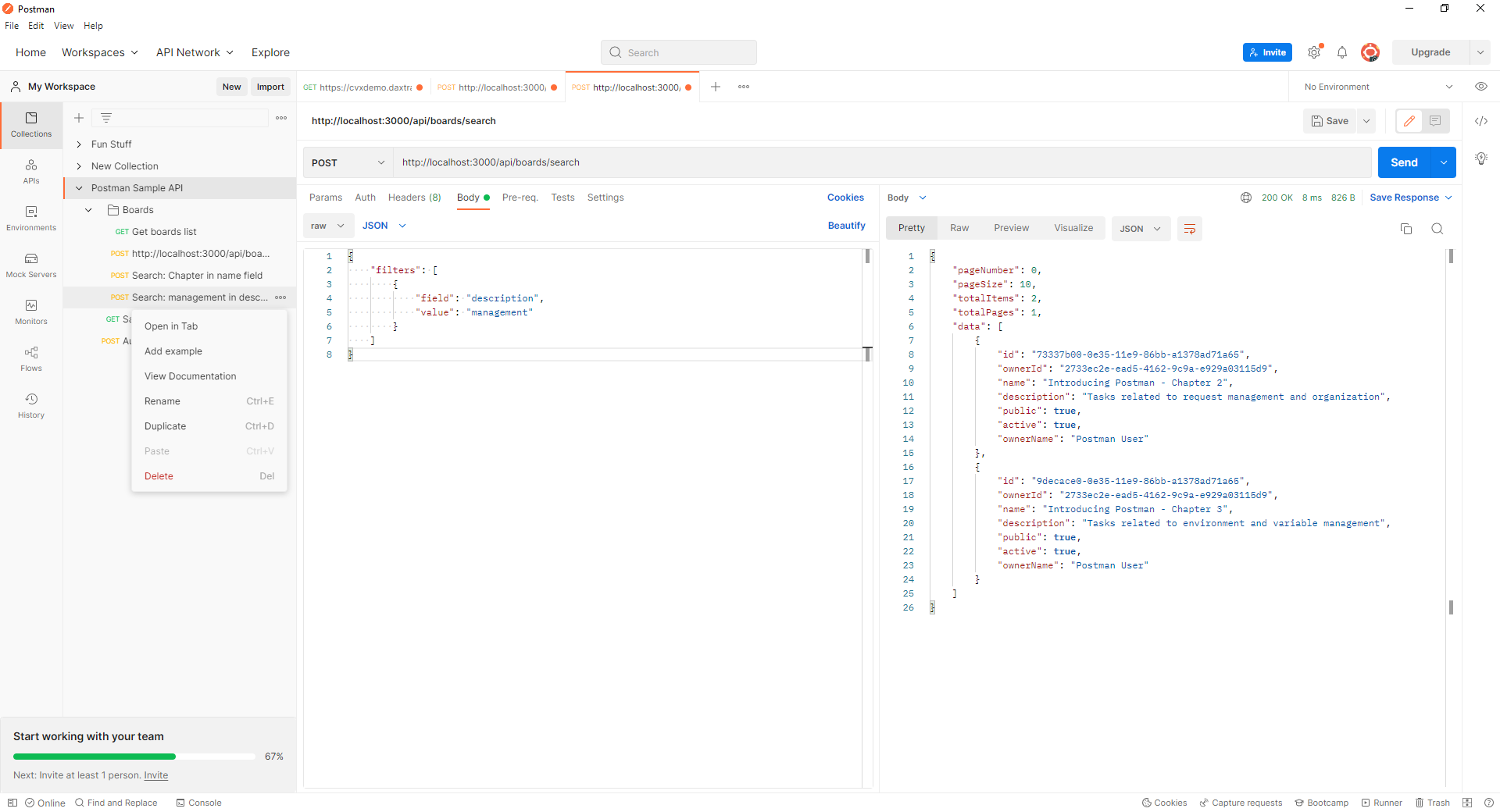Image resolution: width=1500 pixels, height=812 pixels.
Task: Send the POST request
Action: tap(1404, 162)
